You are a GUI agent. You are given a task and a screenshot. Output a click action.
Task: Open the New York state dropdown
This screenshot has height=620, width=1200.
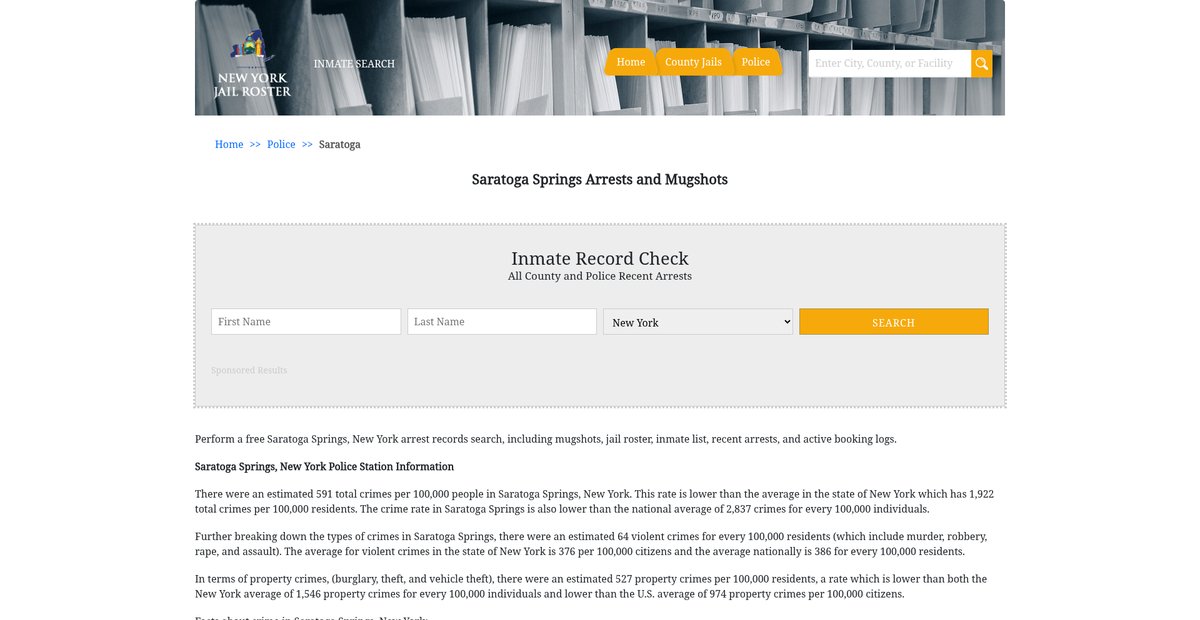(x=698, y=322)
